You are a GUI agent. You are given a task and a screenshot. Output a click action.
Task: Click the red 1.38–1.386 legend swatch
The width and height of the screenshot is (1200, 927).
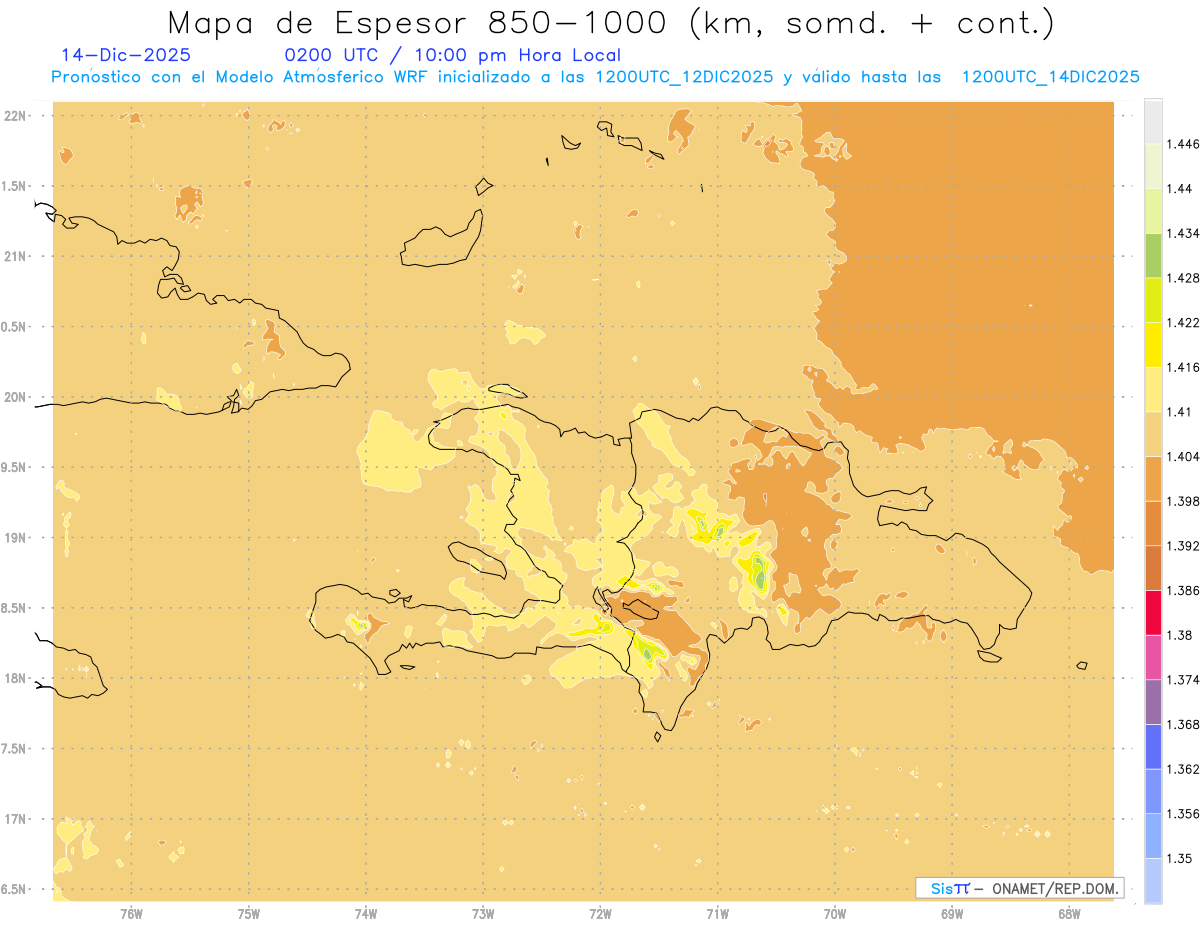(1153, 612)
